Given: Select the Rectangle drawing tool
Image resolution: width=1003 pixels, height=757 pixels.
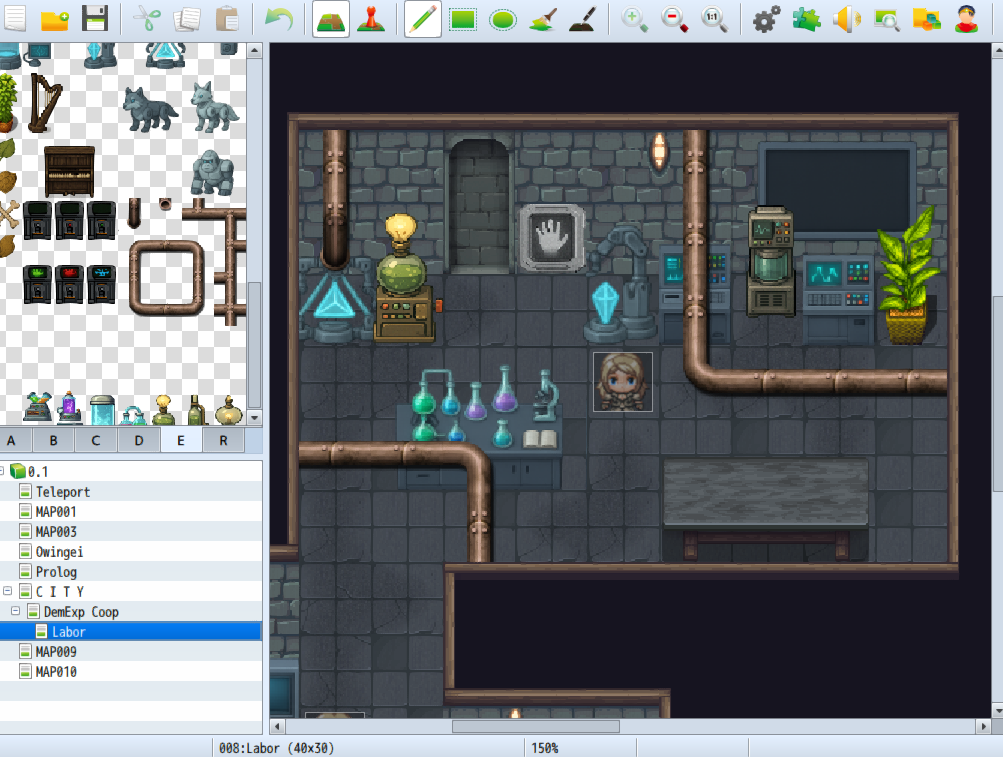Looking at the screenshot, I should [x=463, y=19].
